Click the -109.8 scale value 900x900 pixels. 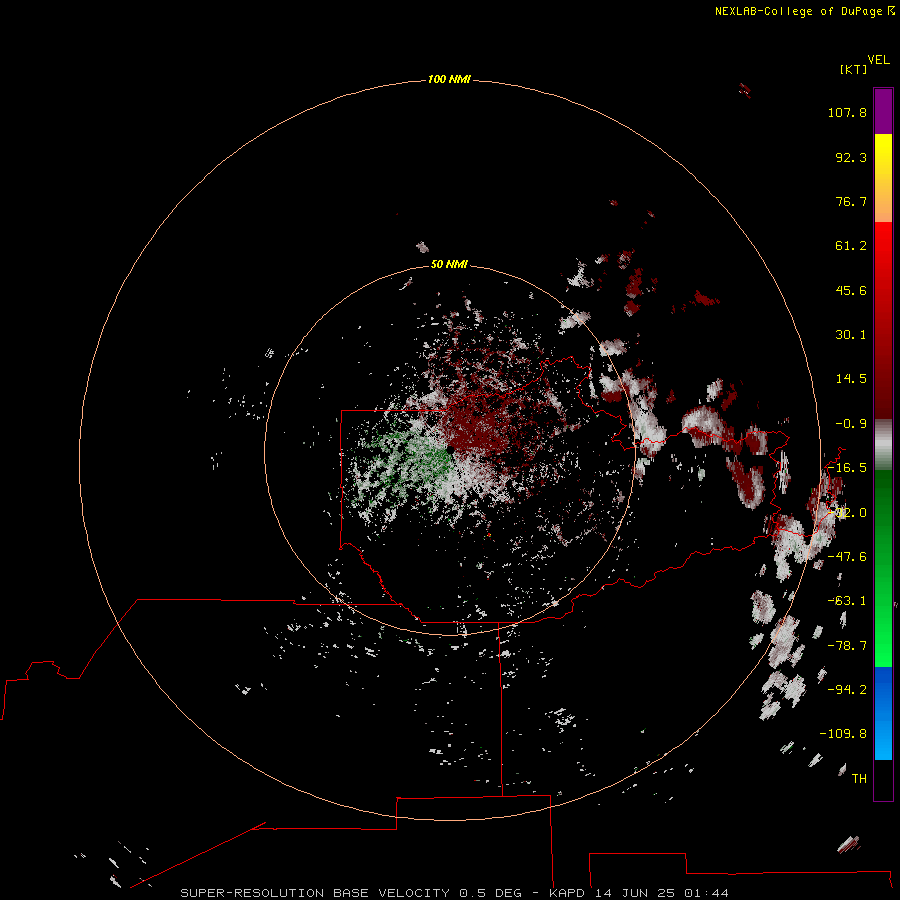click(x=843, y=734)
